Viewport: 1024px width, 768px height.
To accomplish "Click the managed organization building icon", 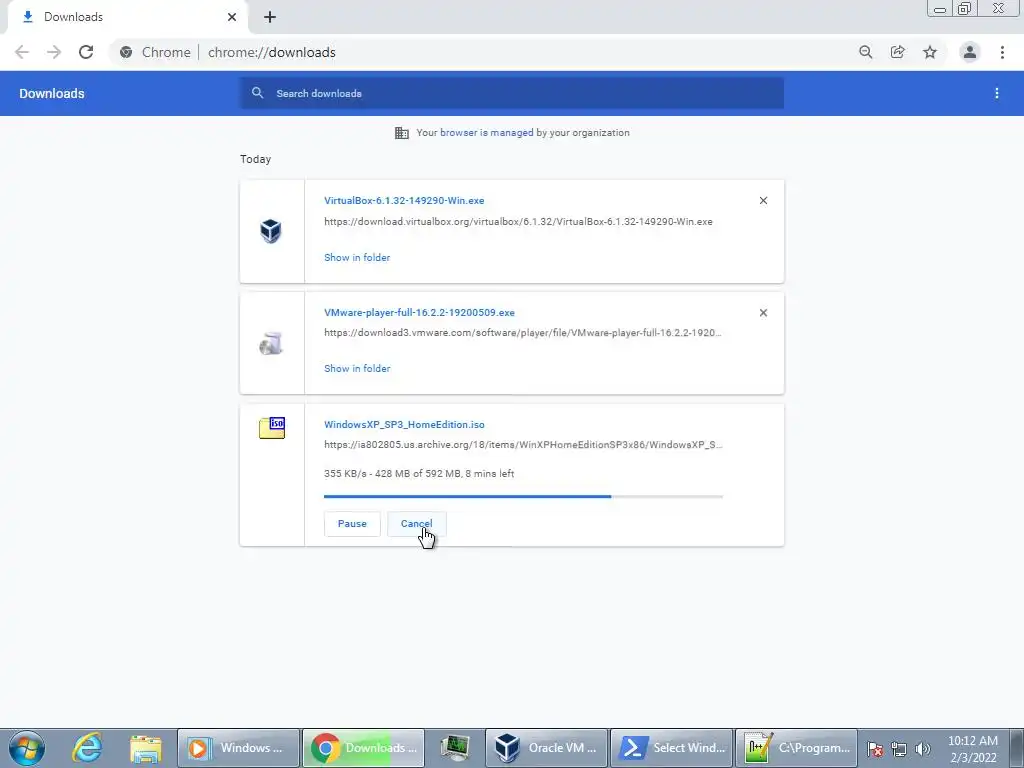I will 402,133.
